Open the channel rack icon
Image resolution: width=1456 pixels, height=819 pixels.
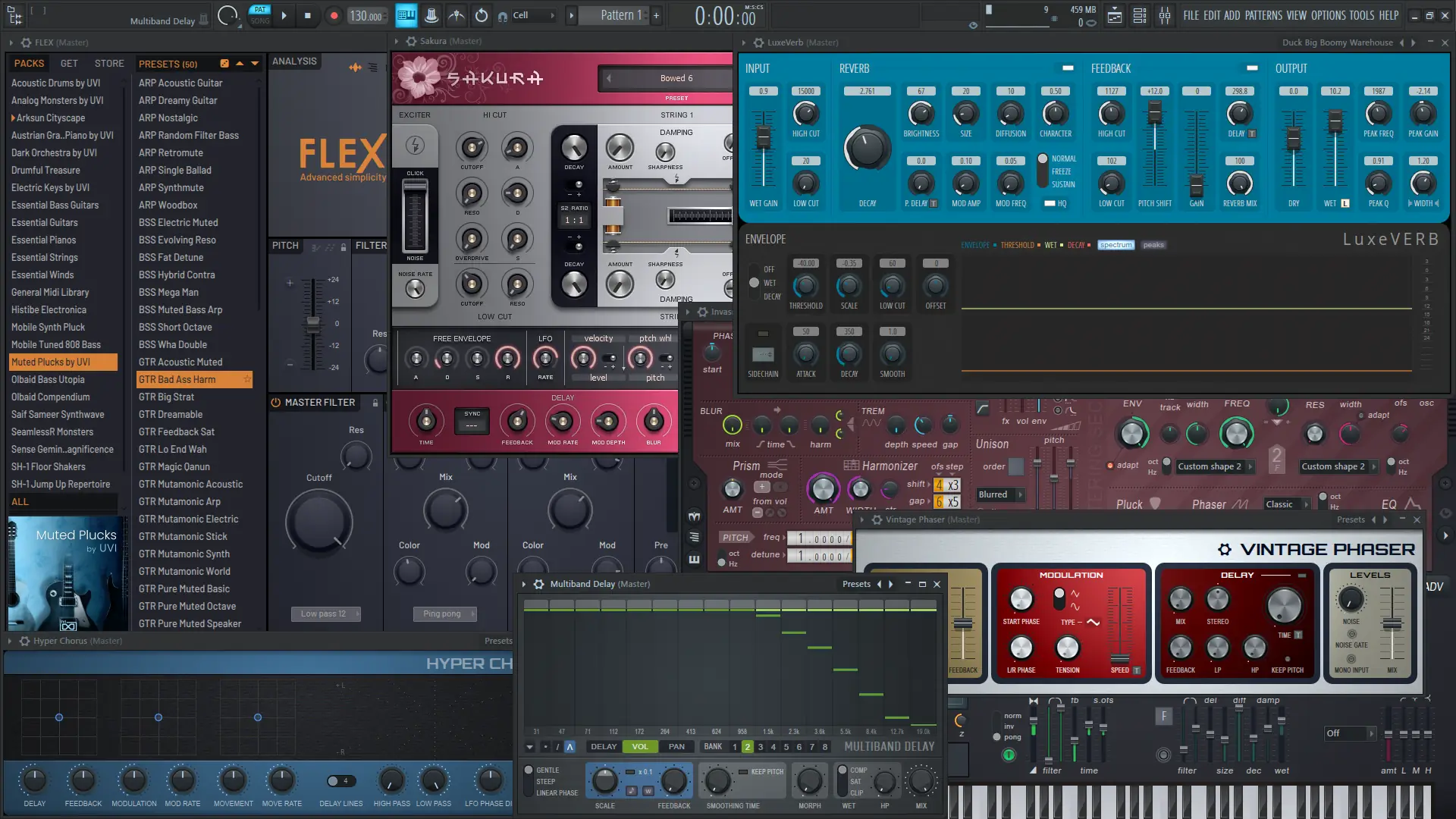1139,15
